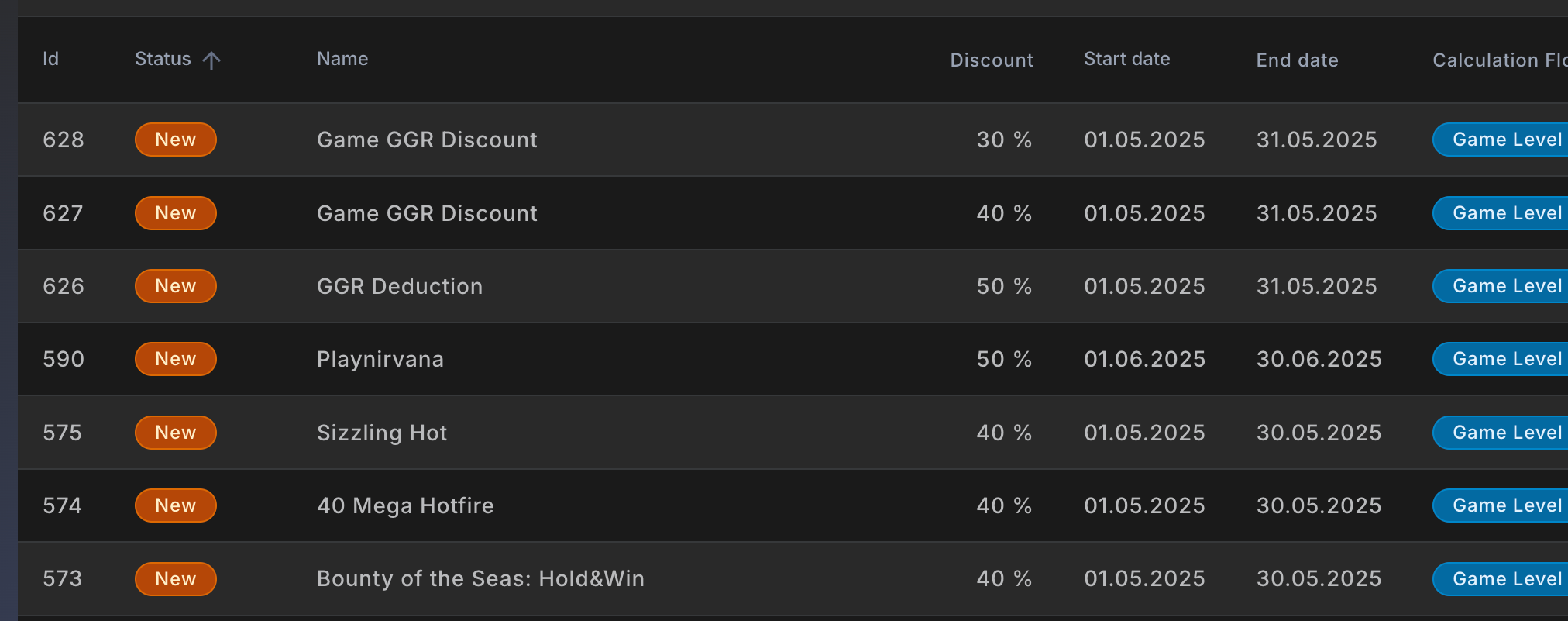Click the End date column header

point(1297,60)
